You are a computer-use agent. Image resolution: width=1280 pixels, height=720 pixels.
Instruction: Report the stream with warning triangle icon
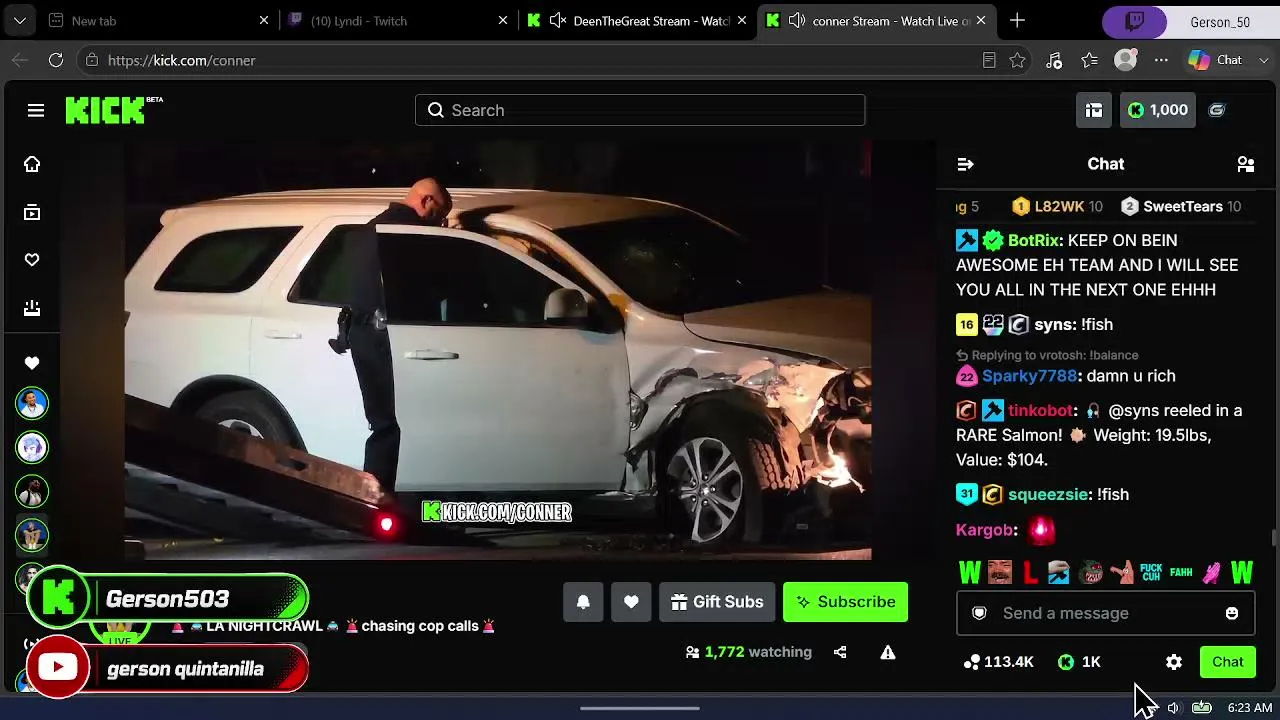click(x=887, y=652)
